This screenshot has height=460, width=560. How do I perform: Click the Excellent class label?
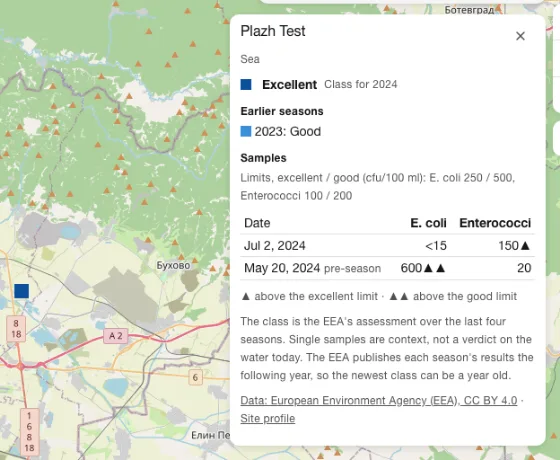point(289,85)
